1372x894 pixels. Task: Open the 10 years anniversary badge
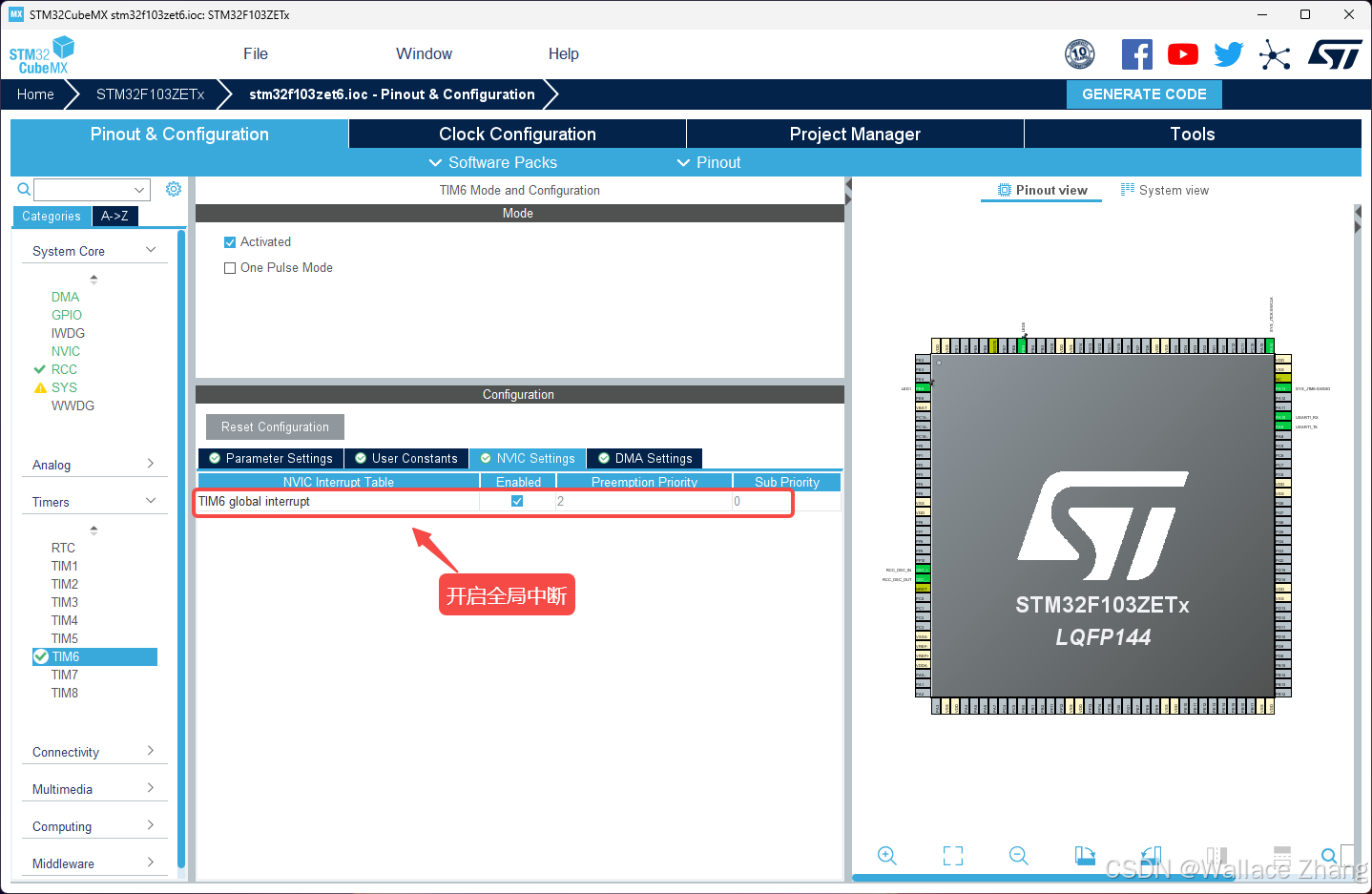(x=1080, y=54)
